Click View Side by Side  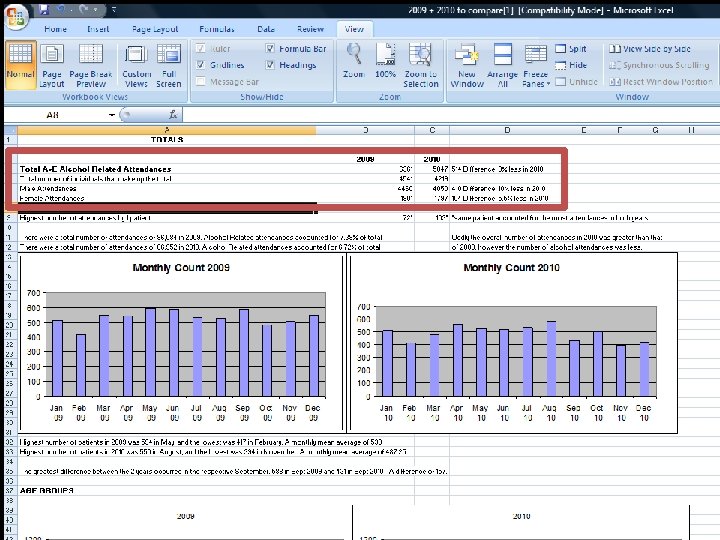(x=650, y=49)
